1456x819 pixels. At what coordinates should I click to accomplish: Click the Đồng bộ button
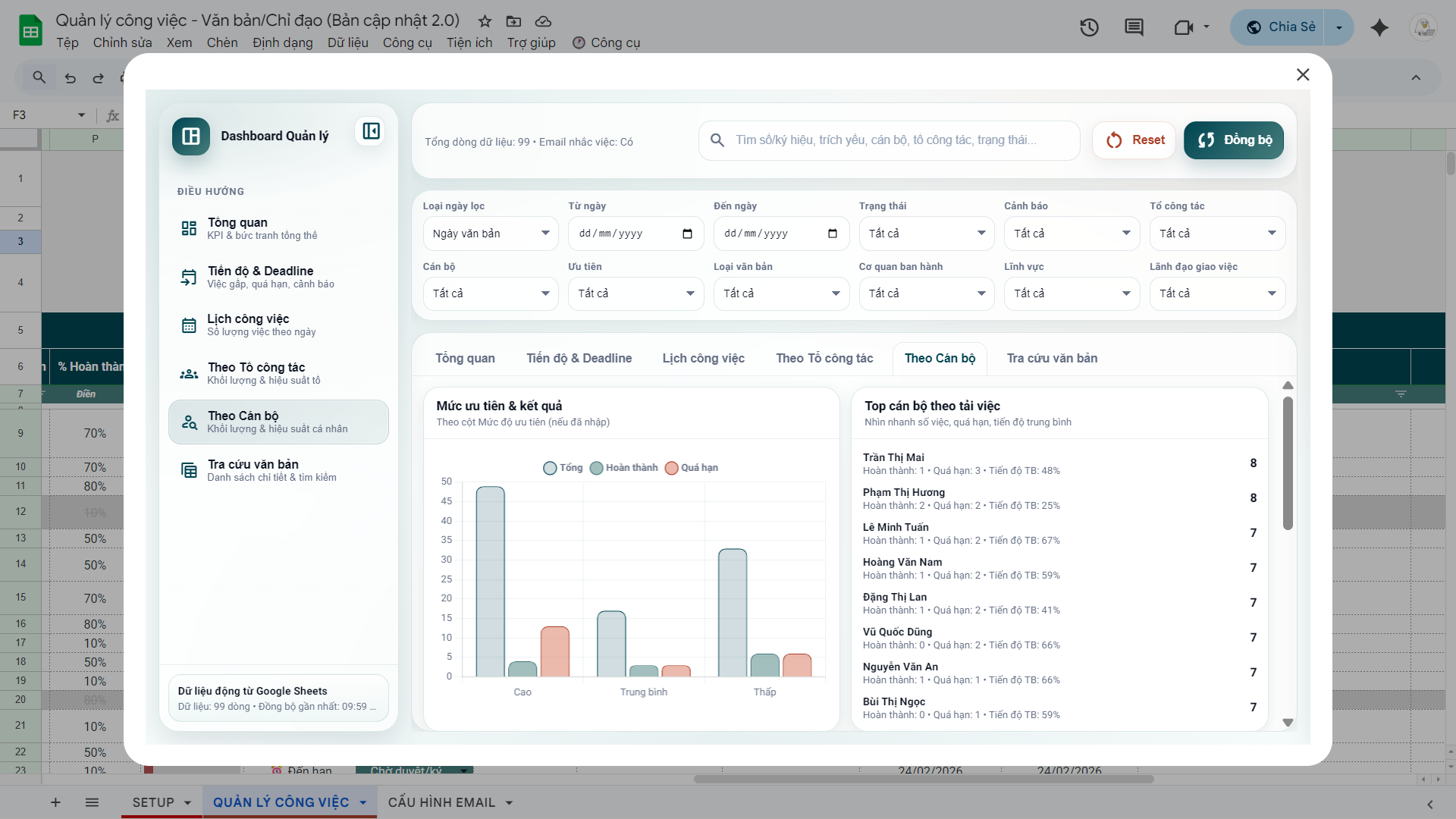pos(1233,140)
